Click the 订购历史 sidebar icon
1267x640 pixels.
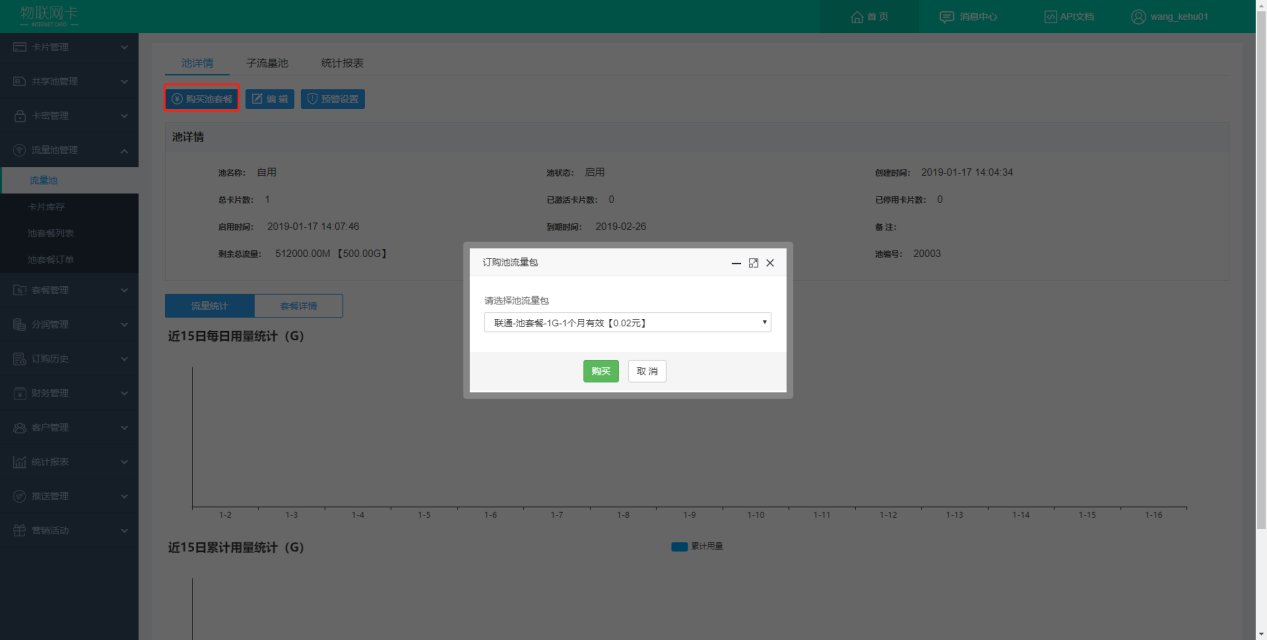point(19,358)
